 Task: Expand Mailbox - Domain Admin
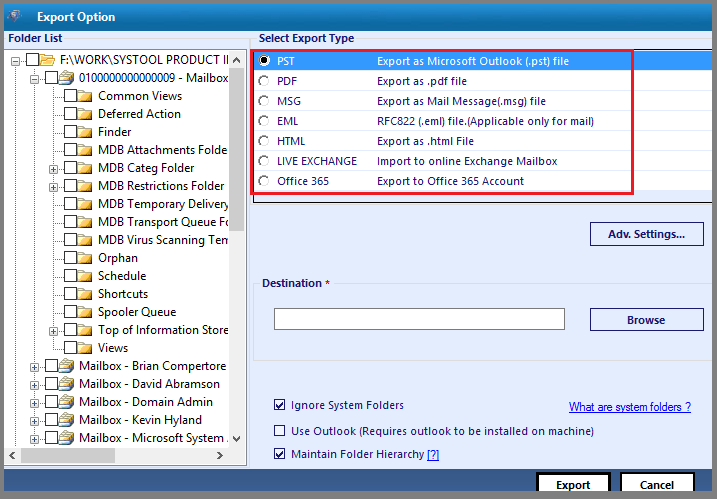point(34,403)
